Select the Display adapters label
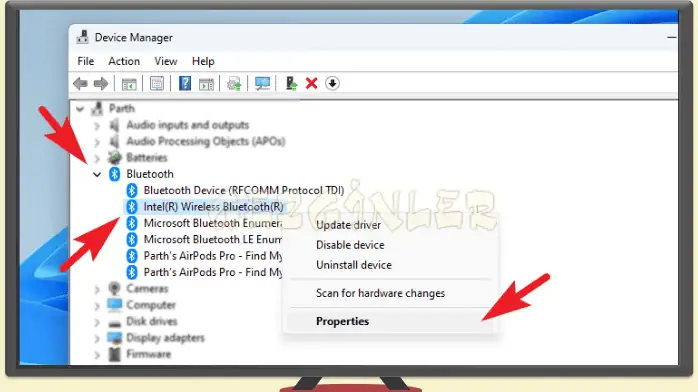Viewport: 698px width, 392px height. [165, 338]
